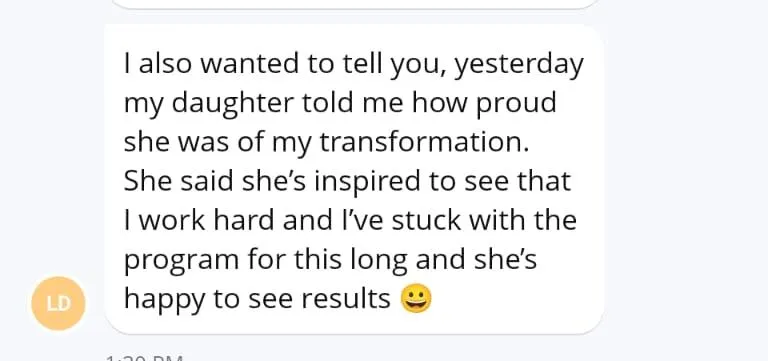Click the word "happy" in the last line
The image size is (768, 361).
point(164,300)
